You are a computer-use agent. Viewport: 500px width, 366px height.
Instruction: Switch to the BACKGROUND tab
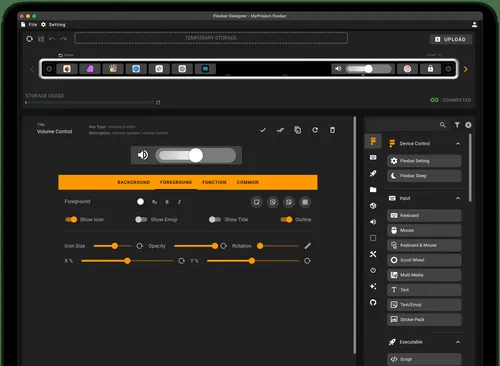(134, 182)
